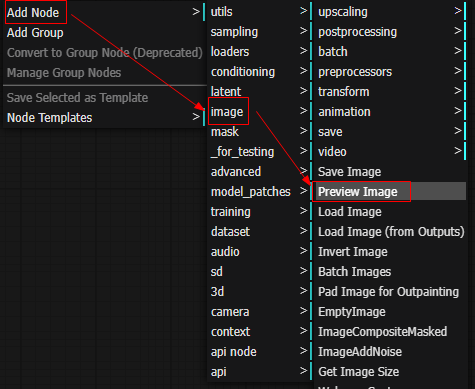Open the image category
475x389 pixels.
[x=260, y=112]
